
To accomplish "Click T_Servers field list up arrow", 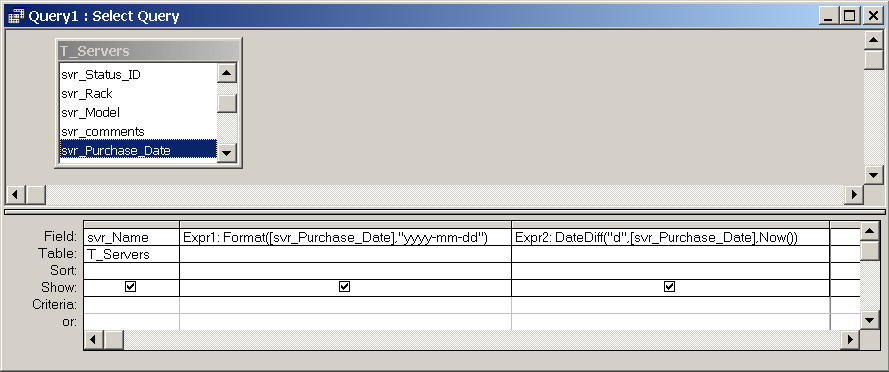I will pos(227,73).
